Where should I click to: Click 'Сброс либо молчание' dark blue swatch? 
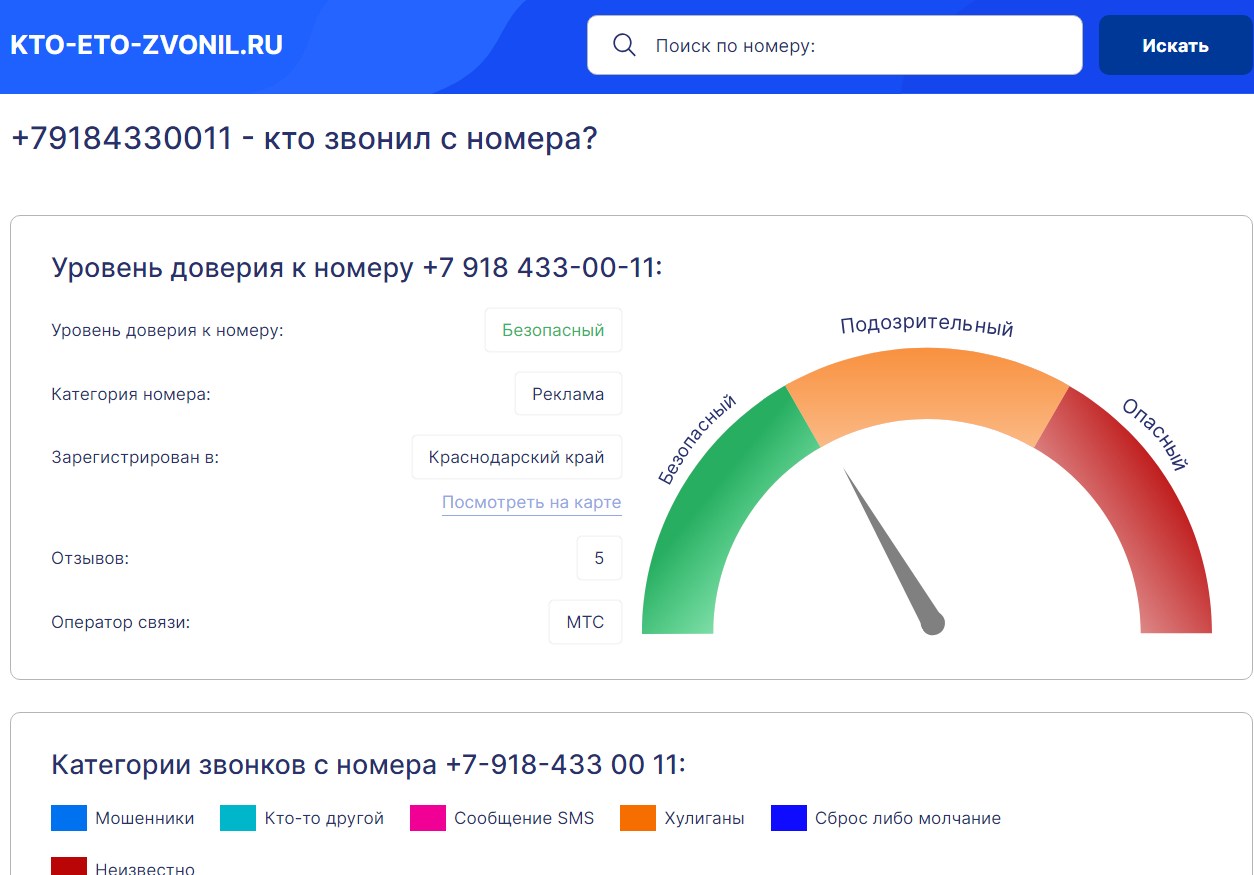click(x=789, y=818)
